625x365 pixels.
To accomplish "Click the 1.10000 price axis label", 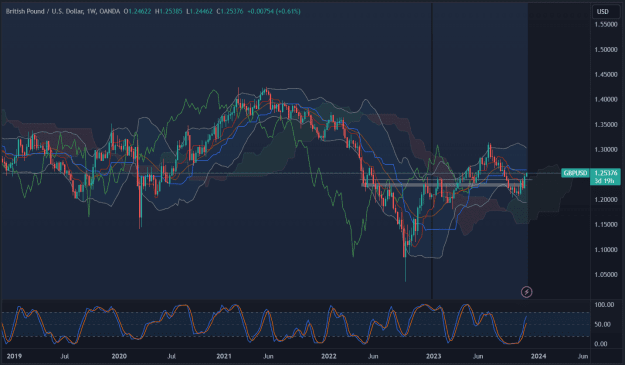I will [x=606, y=250].
